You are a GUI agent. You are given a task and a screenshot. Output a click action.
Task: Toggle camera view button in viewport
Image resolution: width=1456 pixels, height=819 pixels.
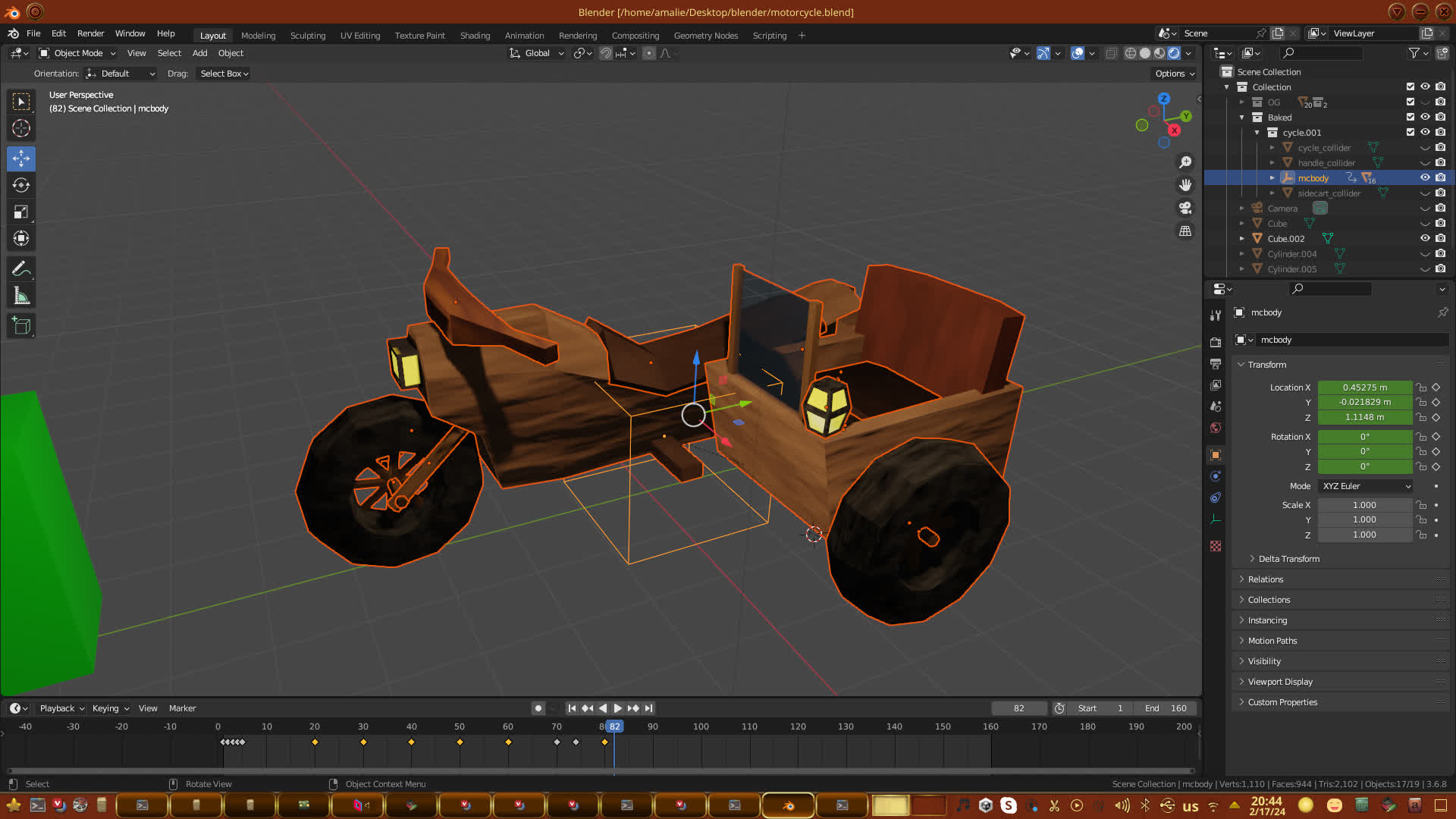1185,208
